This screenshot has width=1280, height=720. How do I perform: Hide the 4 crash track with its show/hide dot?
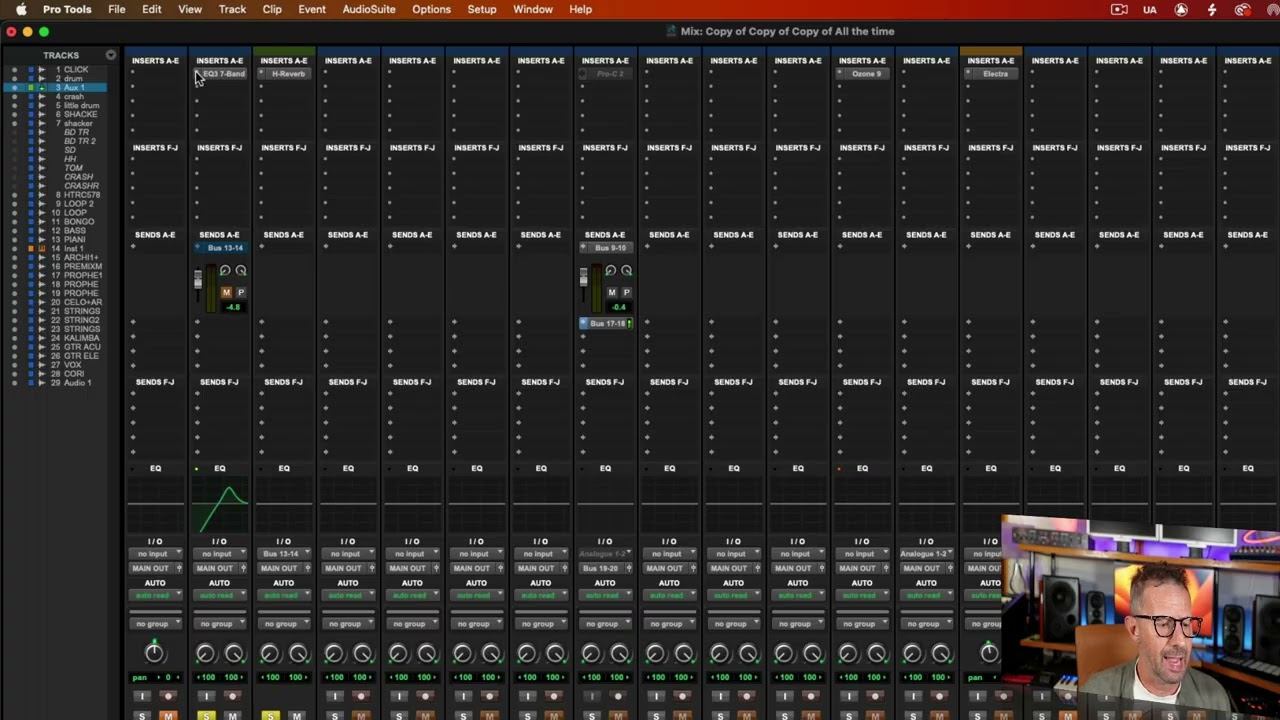click(x=14, y=97)
